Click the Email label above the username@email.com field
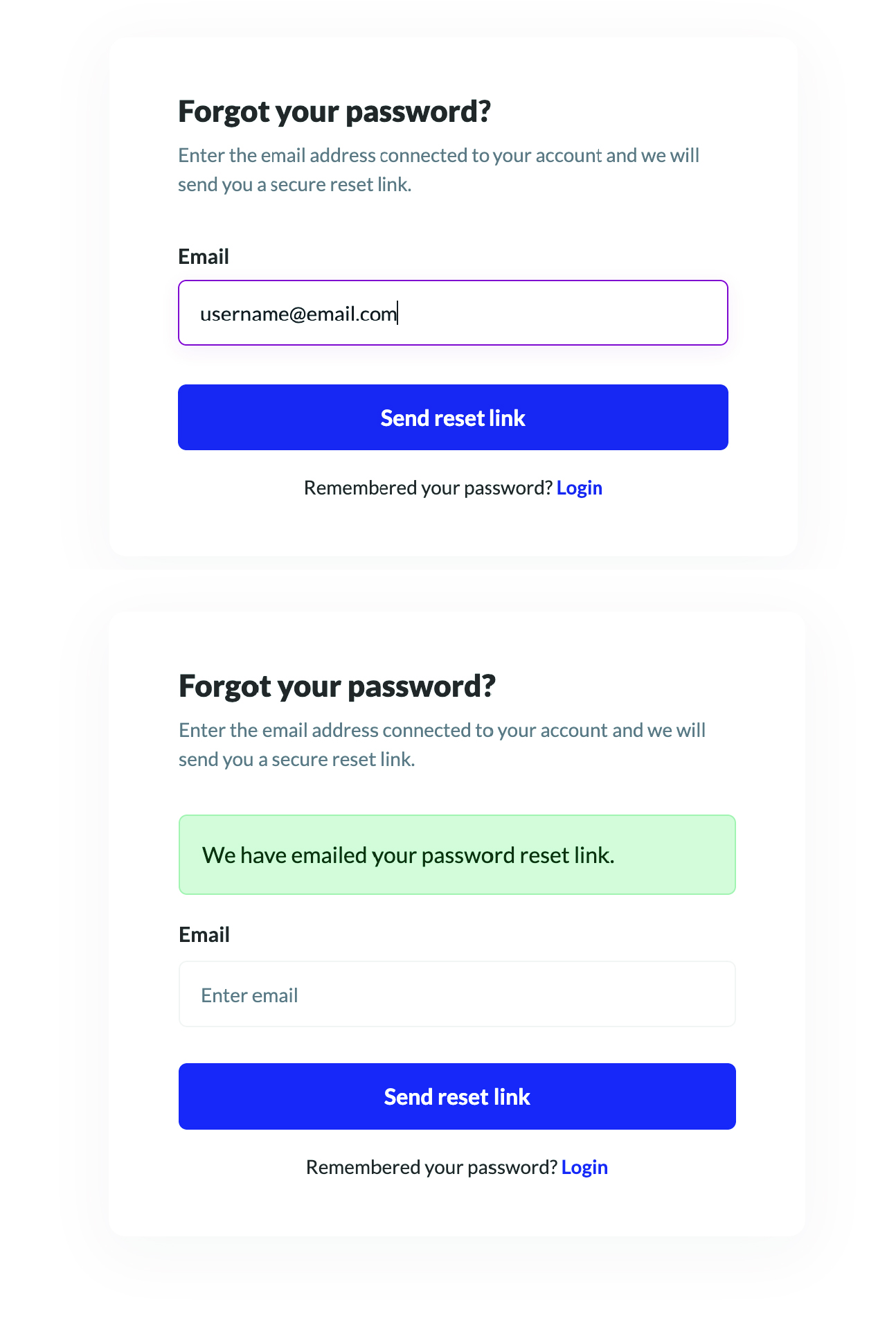Screen dimensions: 896x1343 click(204, 257)
